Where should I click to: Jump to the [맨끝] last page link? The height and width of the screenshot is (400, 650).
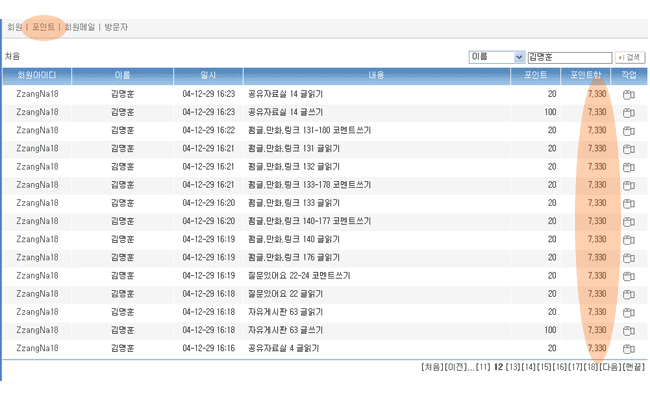coord(634,367)
